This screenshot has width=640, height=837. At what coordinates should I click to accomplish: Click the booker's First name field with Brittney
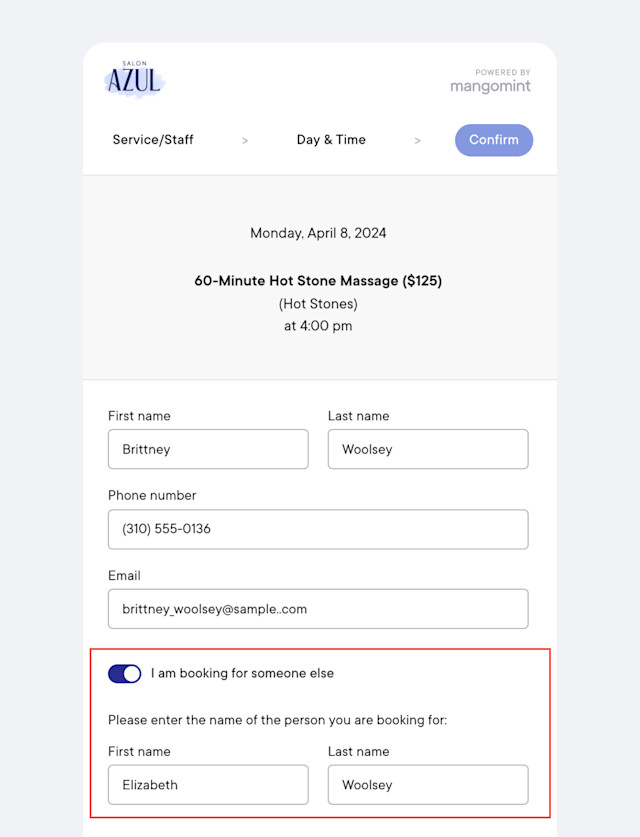click(x=208, y=449)
